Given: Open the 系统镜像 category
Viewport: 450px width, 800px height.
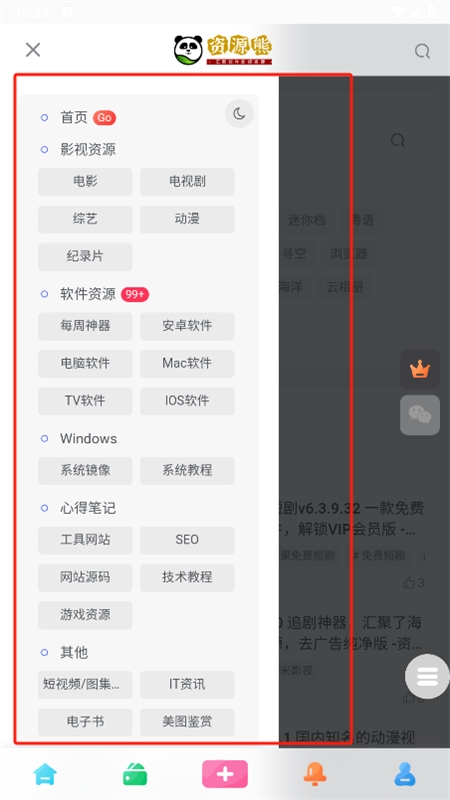Looking at the screenshot, I should (85, 470).
